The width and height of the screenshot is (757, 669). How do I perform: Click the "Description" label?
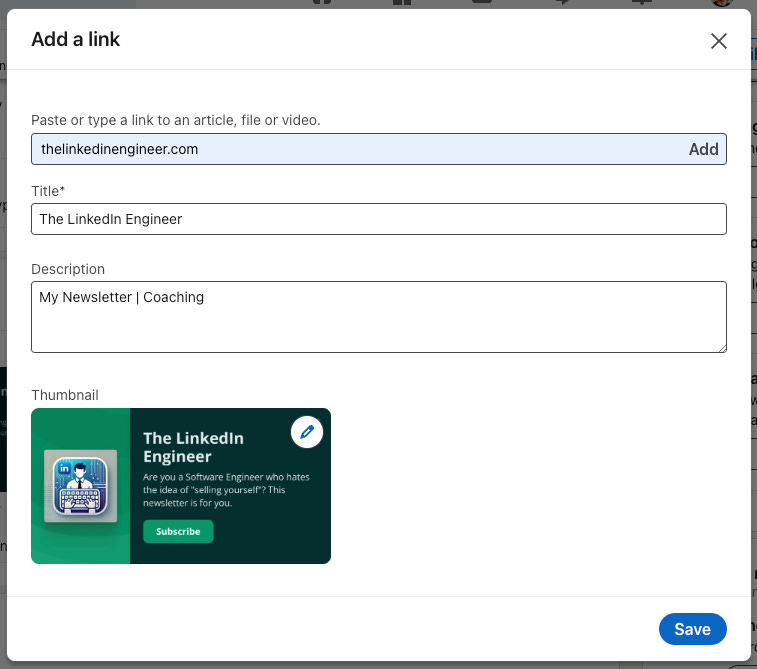(68, 269)
